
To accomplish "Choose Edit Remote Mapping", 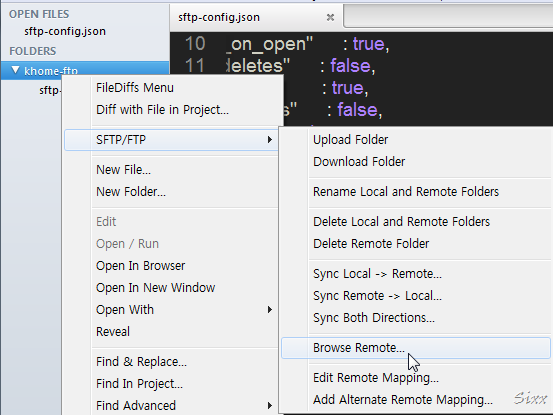I will point(376,378).
